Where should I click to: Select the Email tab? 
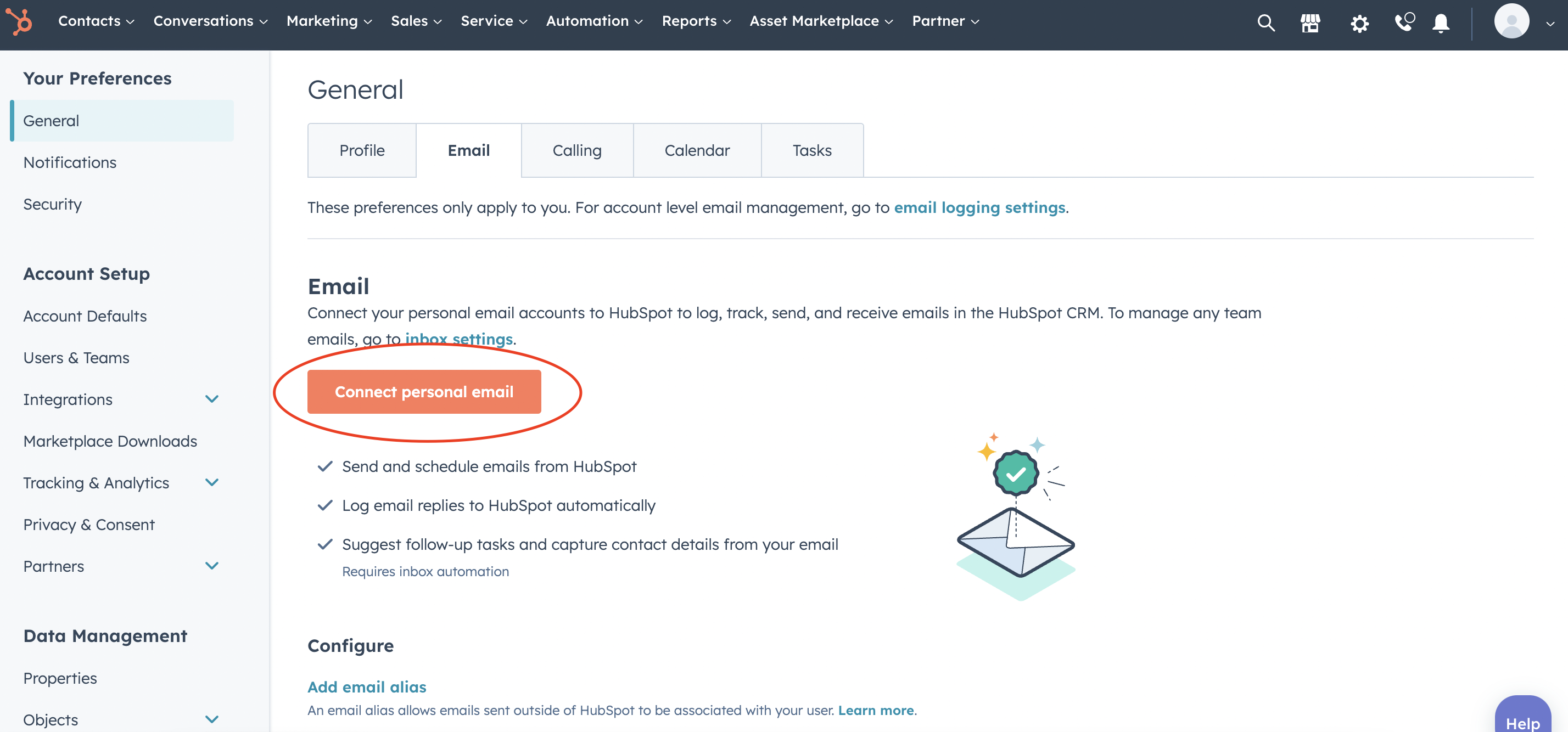[469, 150]
